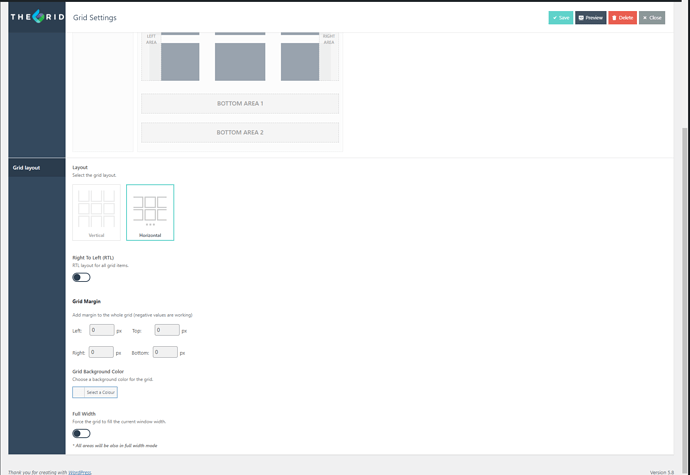The width and height of the screenshot is (690, 475).
Task: Click the Top margin input field
Action: (166, 330)
